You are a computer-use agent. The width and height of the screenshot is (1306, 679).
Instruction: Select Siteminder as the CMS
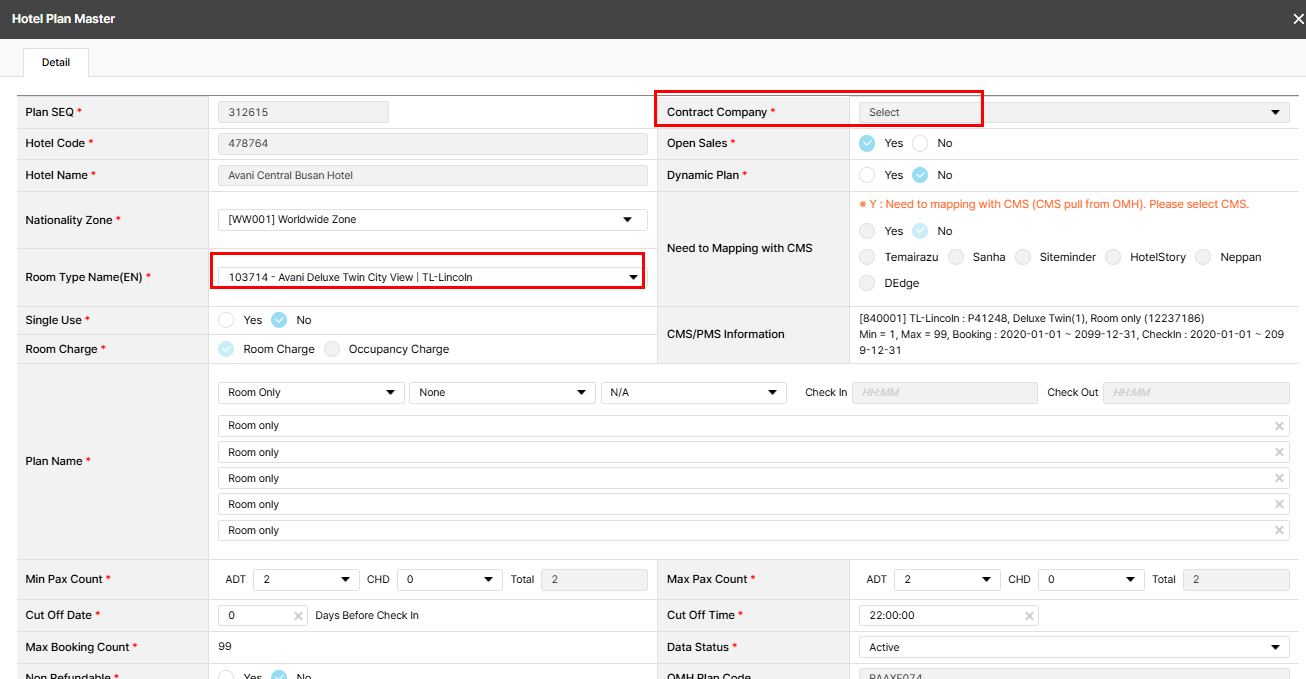(x=1023, y=257)
